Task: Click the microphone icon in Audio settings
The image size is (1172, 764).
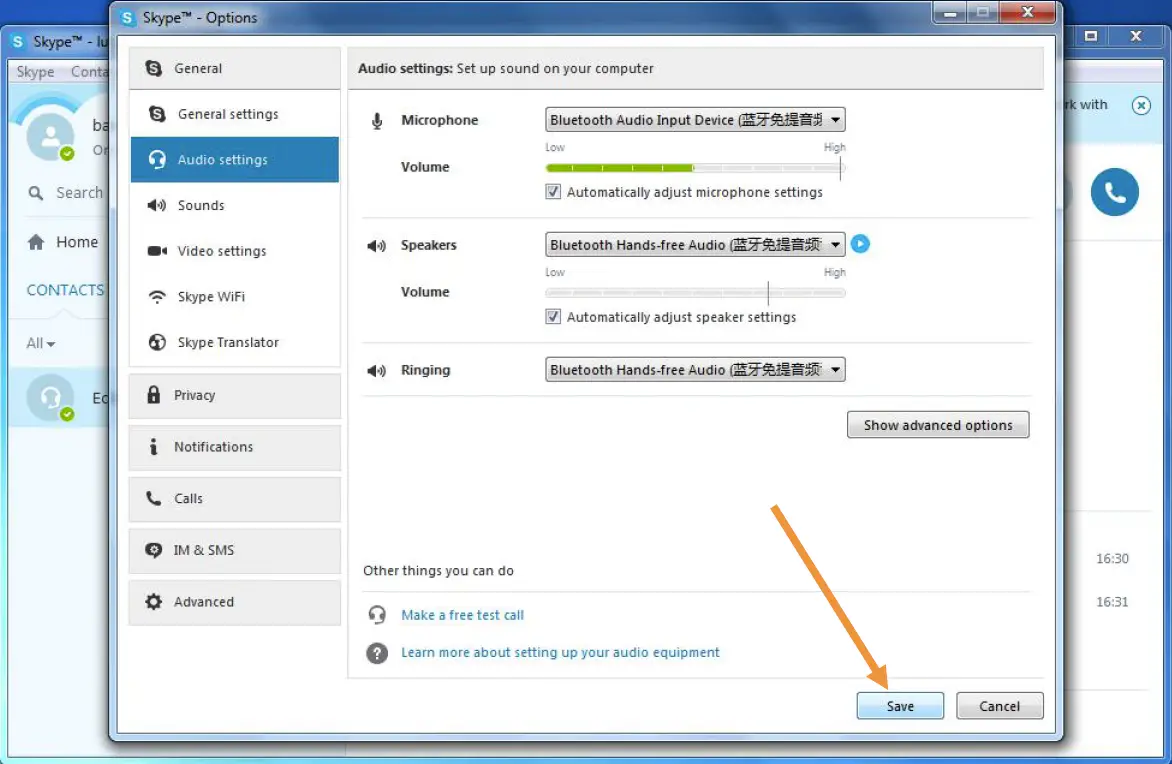Action: pos(377,120)
